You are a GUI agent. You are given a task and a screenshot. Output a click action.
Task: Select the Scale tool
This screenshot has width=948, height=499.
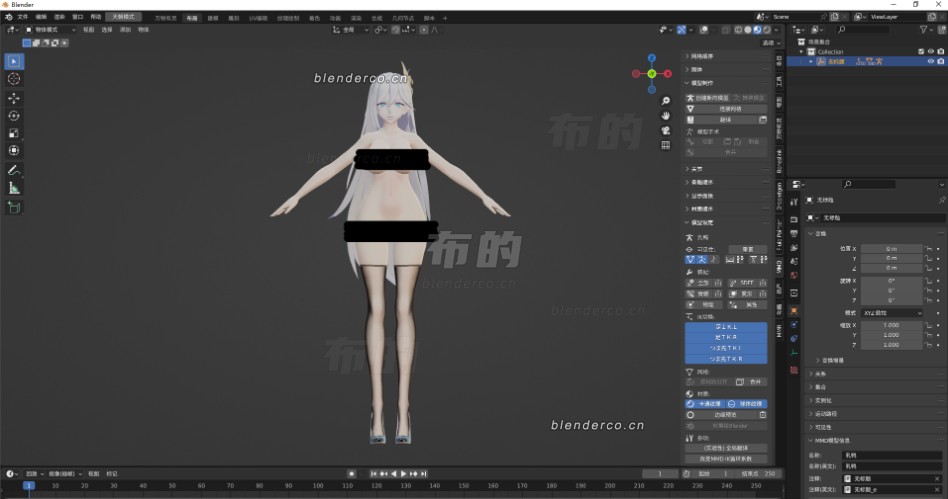point(14,133)
